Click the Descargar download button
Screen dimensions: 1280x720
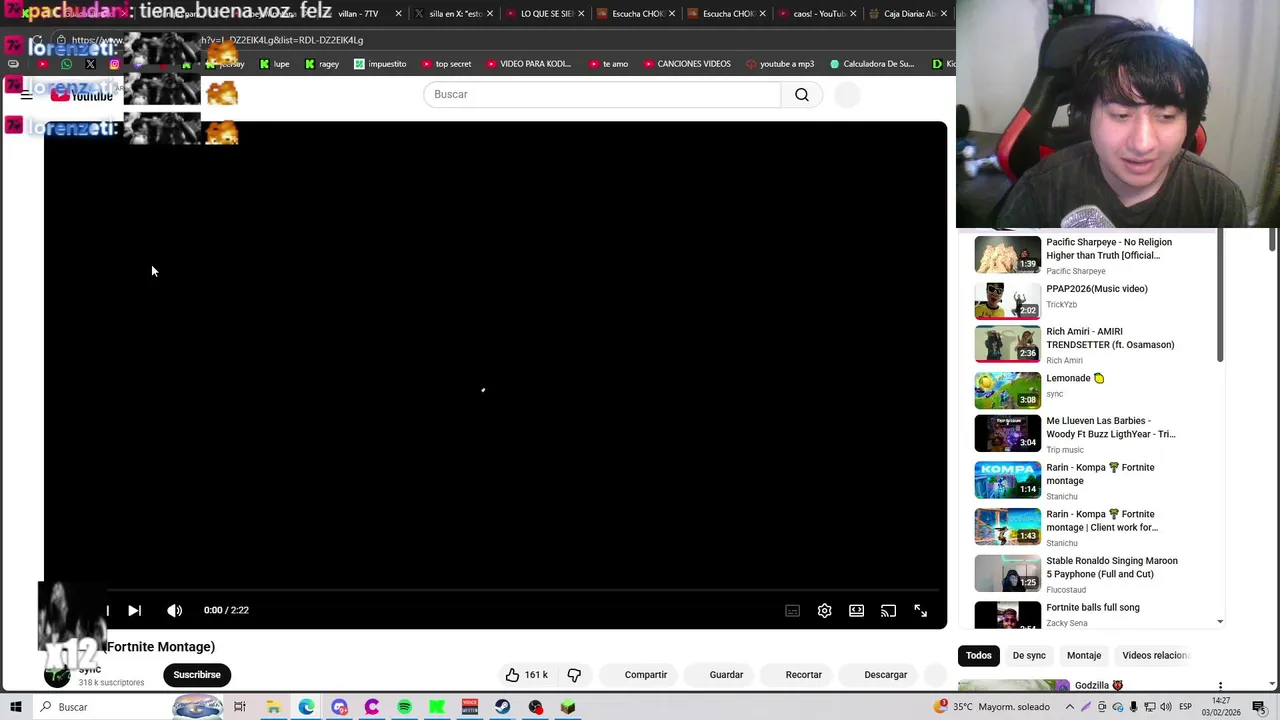click(885, 675)
